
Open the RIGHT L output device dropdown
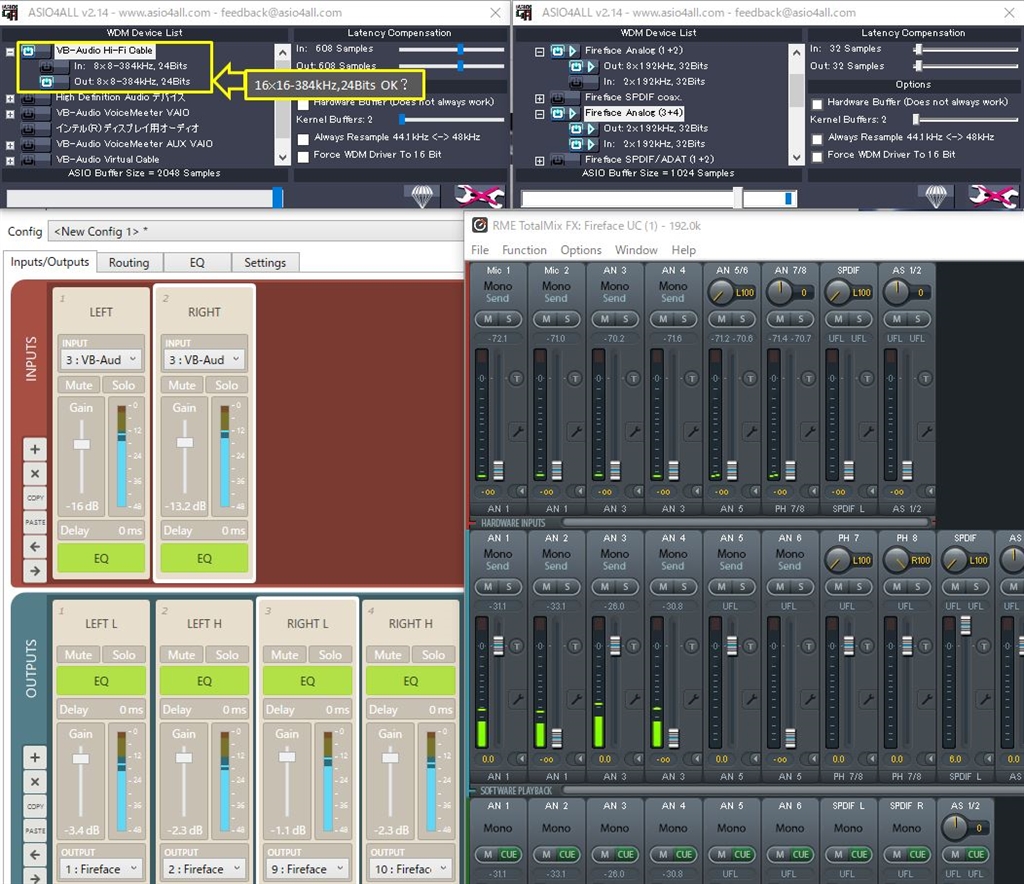[307, 869]
